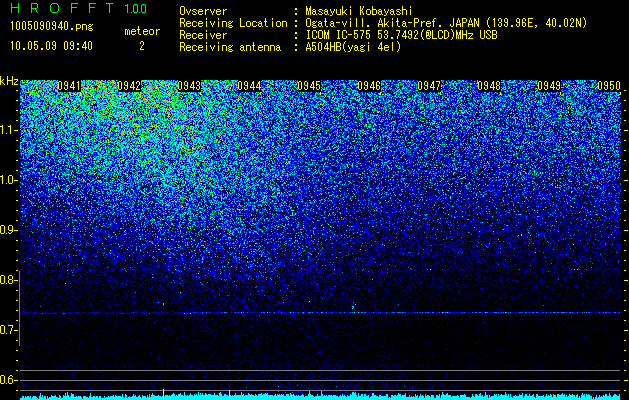Click the 0949 time marker

tap(549, 86)
